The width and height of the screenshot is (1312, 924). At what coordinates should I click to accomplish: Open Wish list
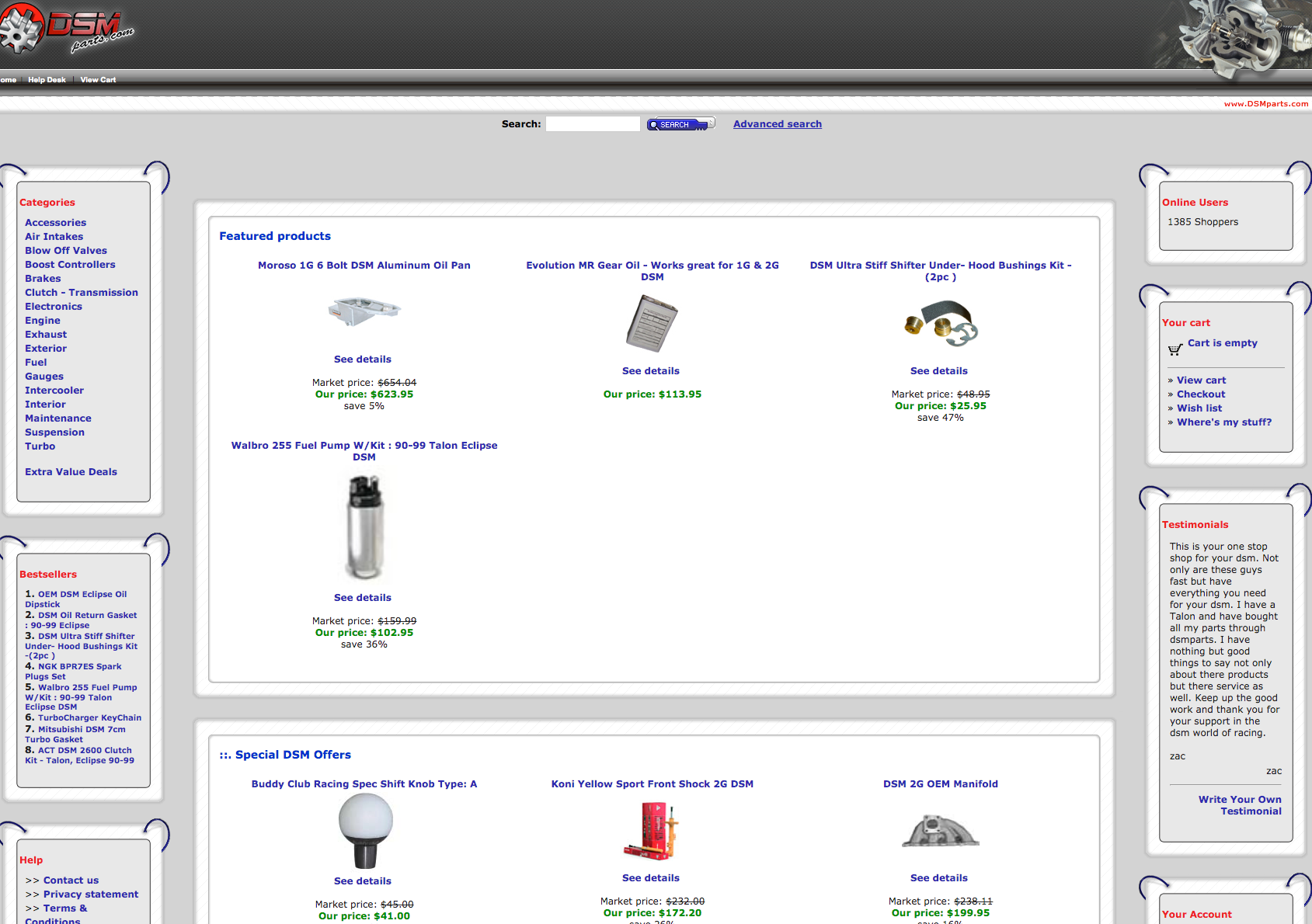[1199, 408]
